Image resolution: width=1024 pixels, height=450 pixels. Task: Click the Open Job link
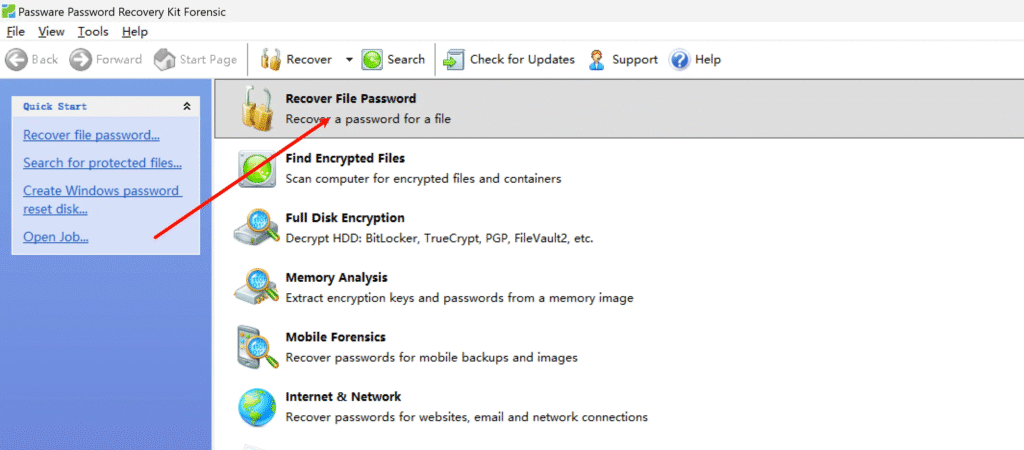click(x=56, y=237)
